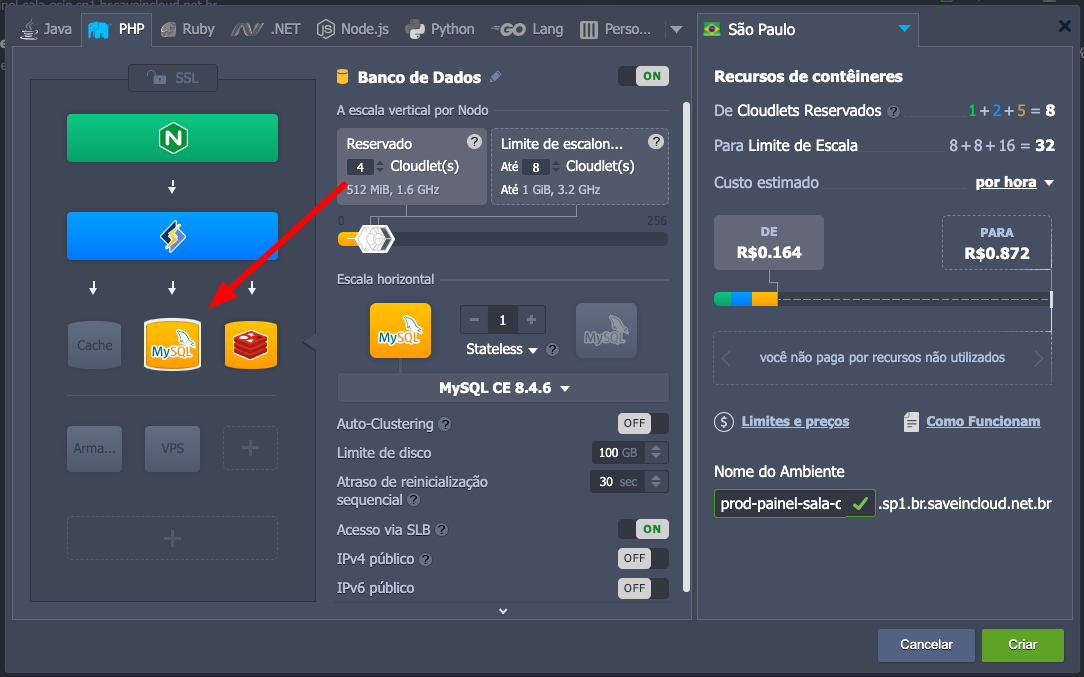Open the MySQL CE 8.4.6 version dropdown

point(503,388)
